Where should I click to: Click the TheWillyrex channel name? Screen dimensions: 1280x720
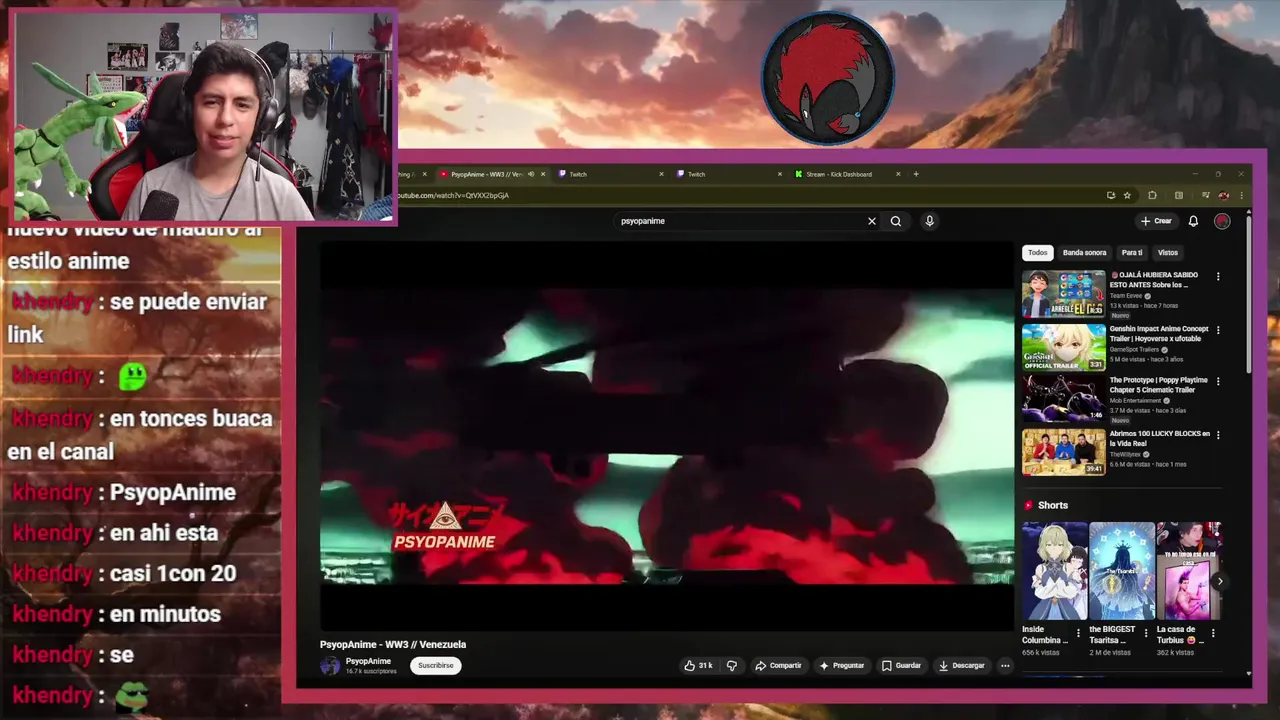coord(1125,454)
